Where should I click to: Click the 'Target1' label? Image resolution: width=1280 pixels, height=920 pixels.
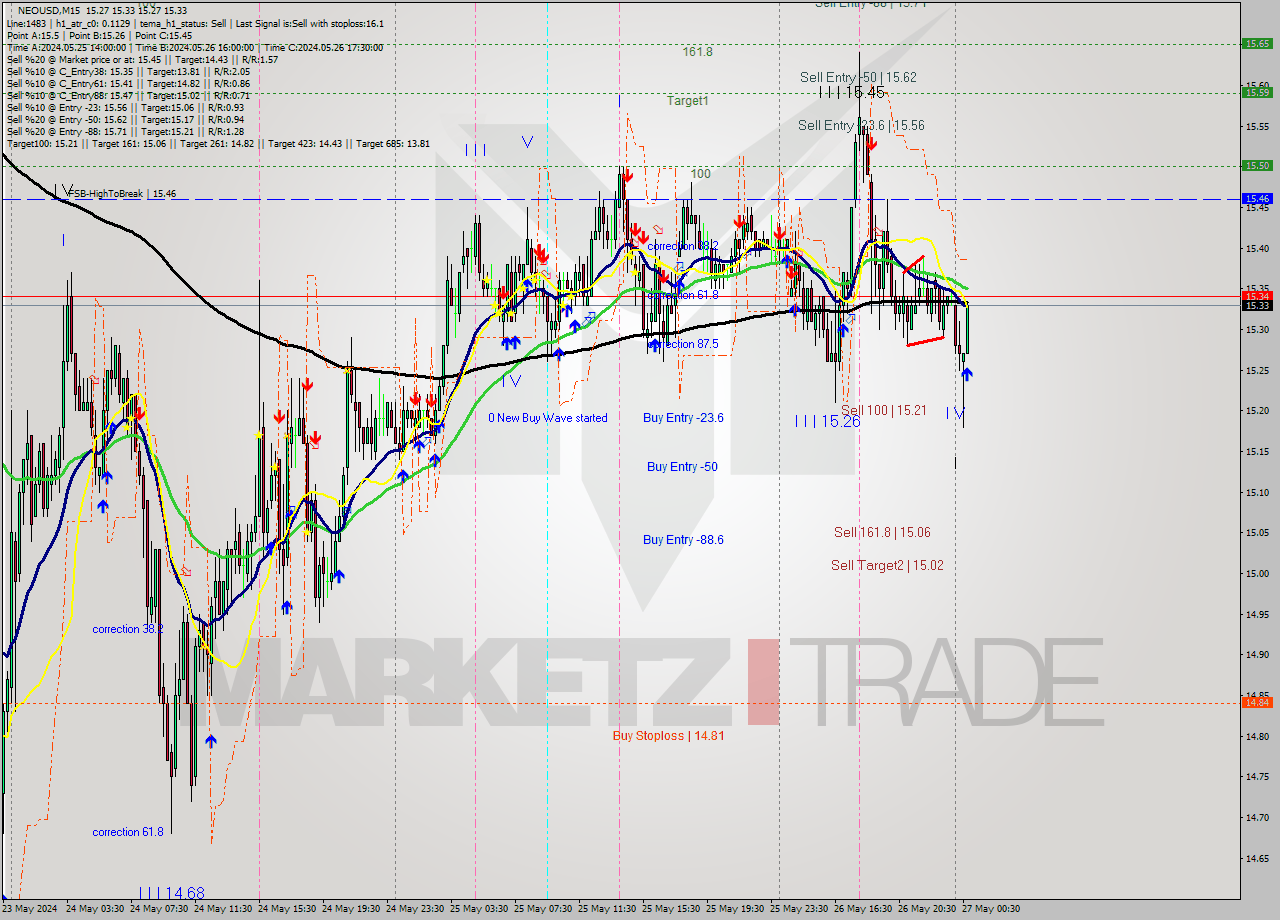[x=688, y=101]
